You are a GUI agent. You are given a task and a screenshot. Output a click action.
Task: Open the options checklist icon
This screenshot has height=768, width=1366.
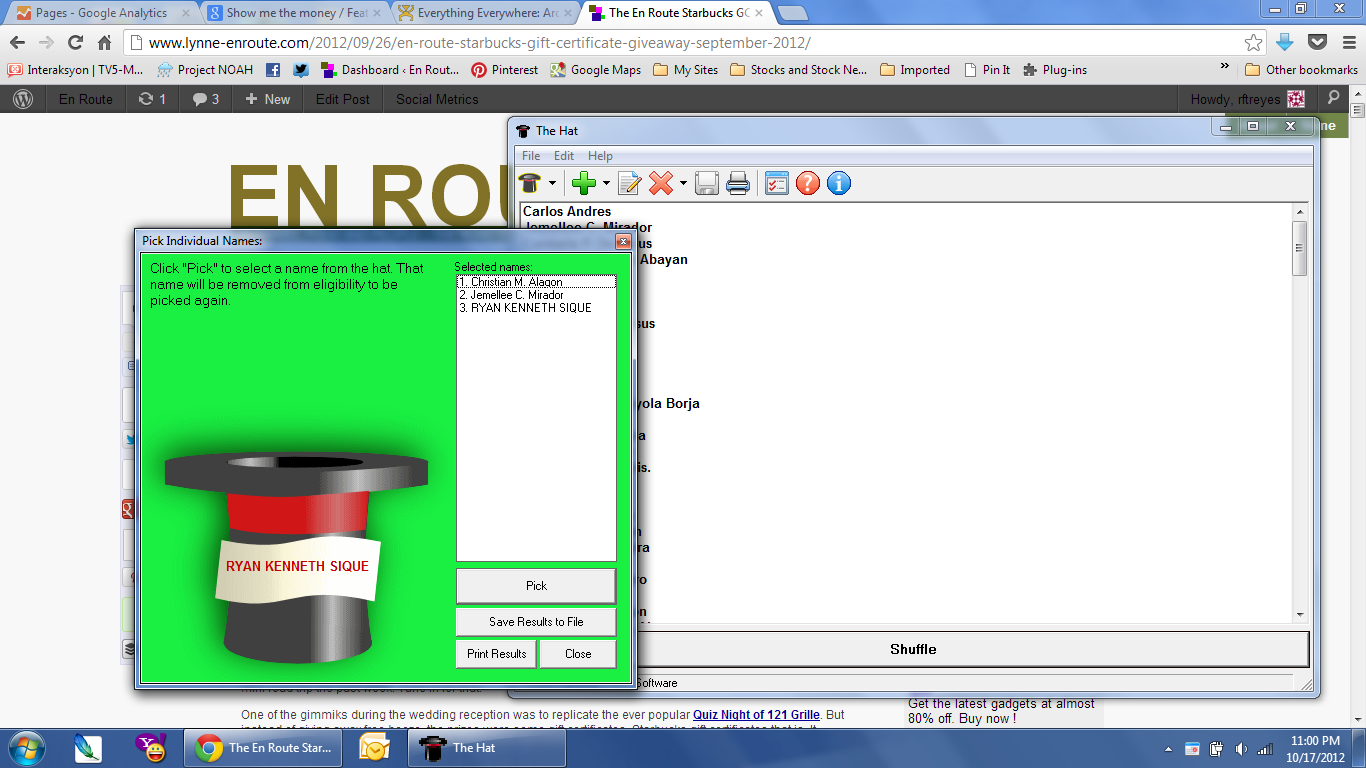pos(777,183)
